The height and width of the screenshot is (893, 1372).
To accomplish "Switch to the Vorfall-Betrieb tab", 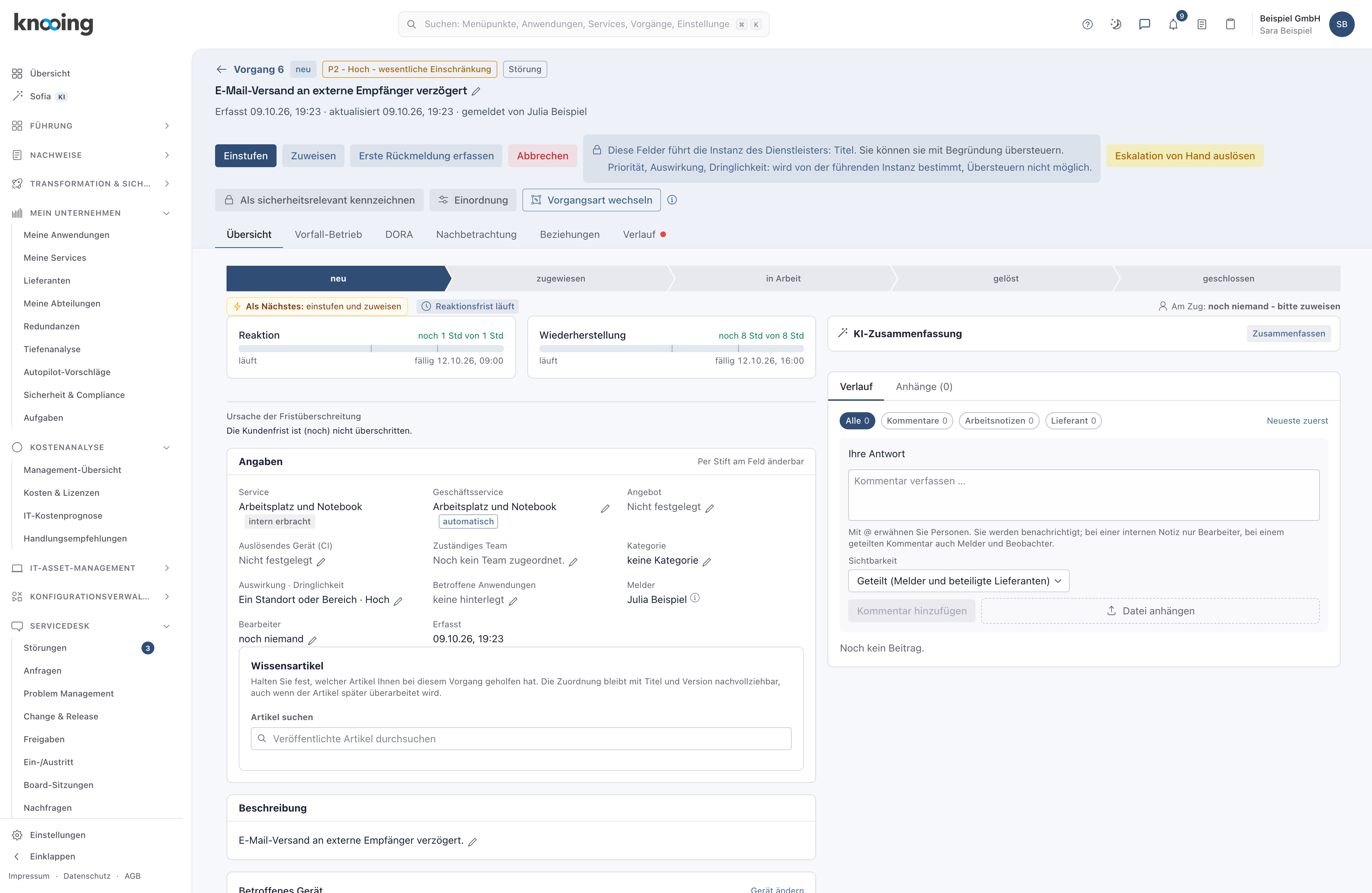I will tap(328, 235).
